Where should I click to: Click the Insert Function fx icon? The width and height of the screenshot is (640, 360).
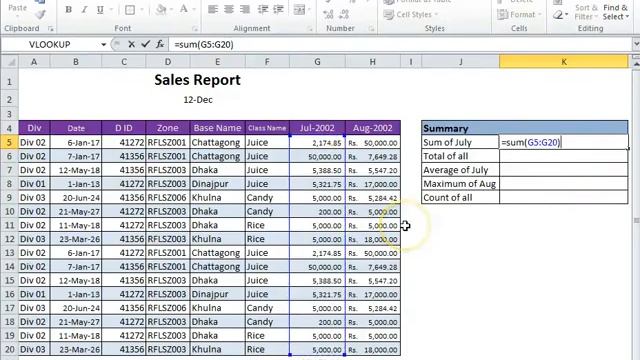click(x=160, y=44)
